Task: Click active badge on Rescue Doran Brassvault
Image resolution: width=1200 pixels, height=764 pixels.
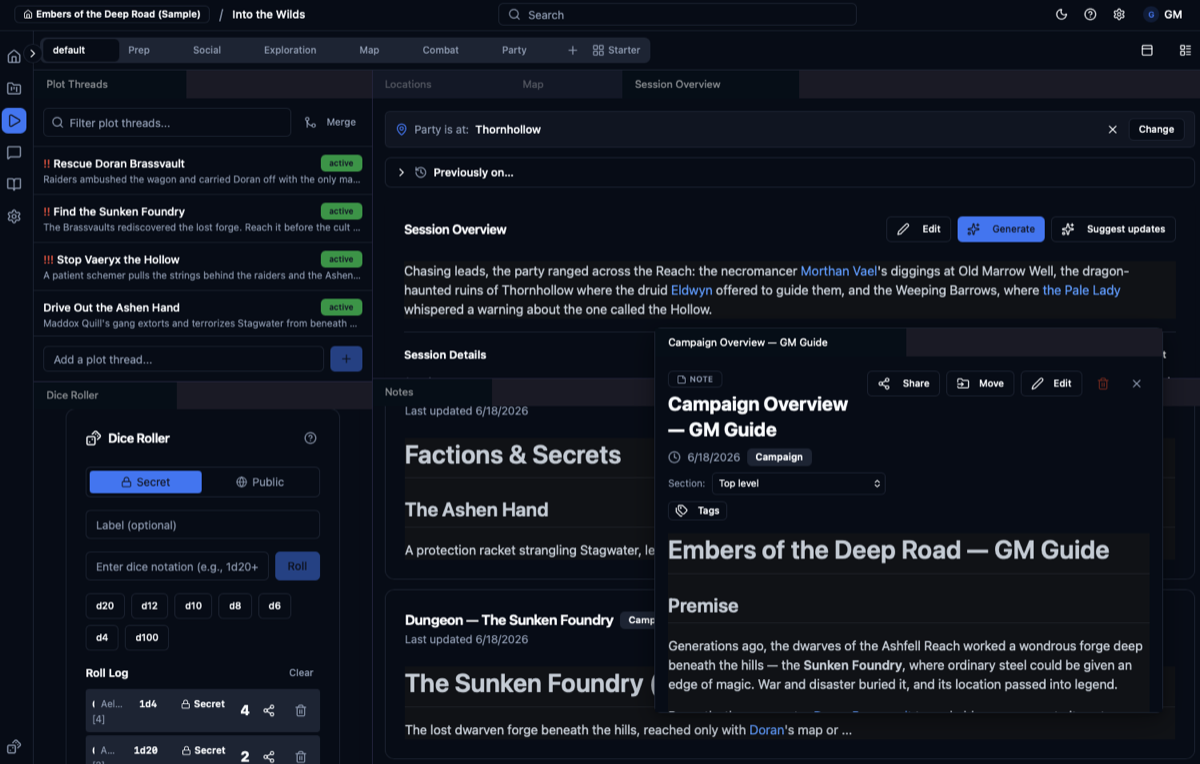Action: pos(341,164)
